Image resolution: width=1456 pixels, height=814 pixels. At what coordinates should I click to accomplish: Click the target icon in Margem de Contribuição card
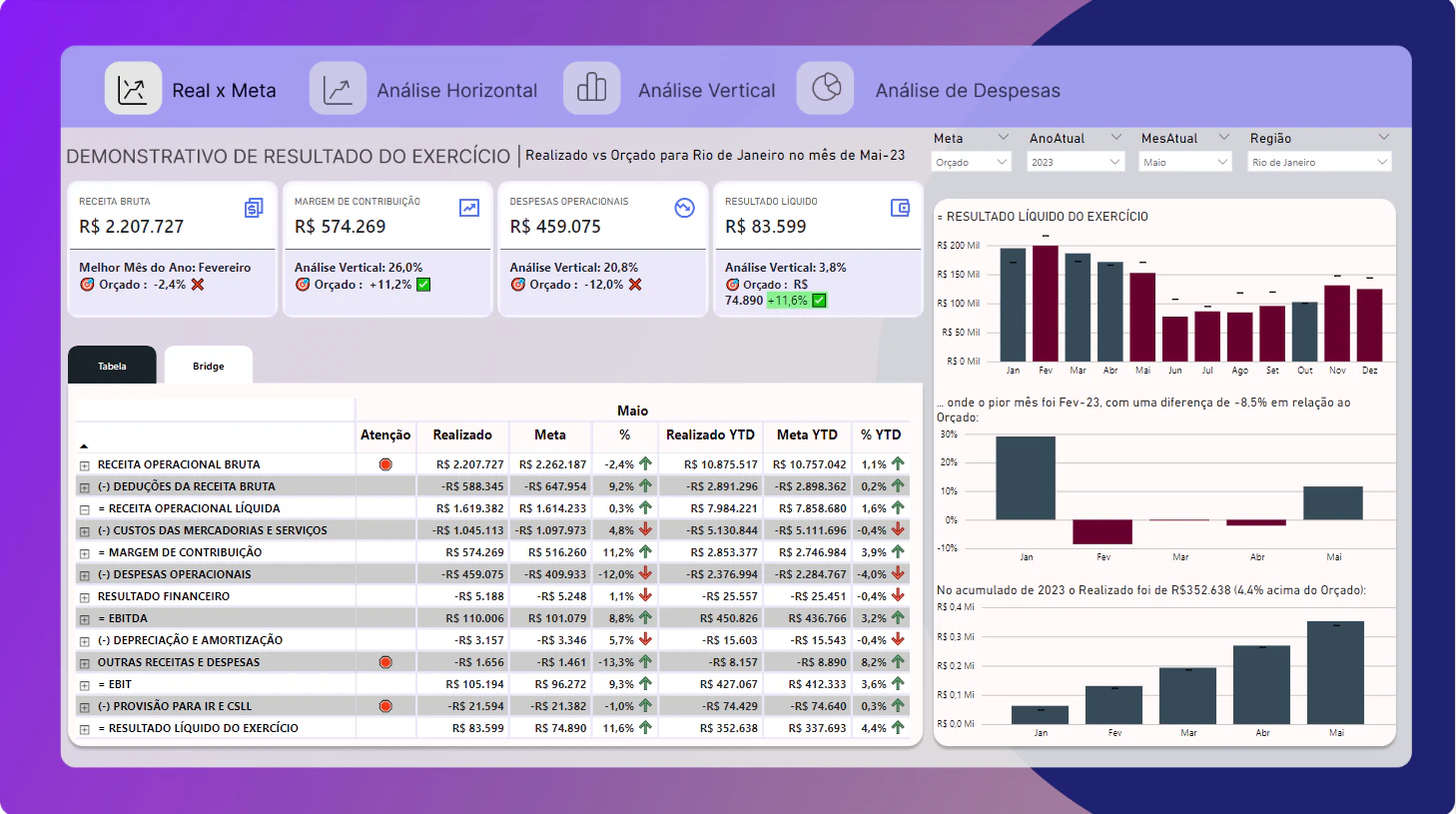(303, 285)
